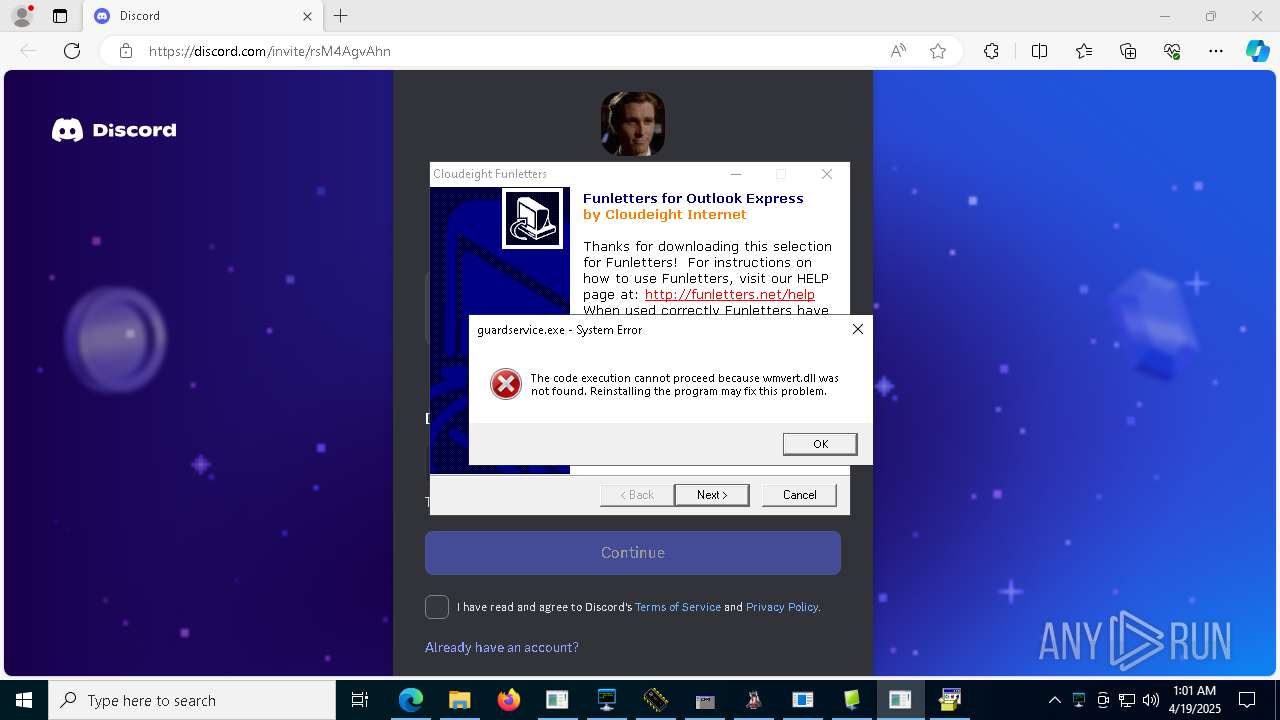Click Next in the Cloudeight Funletters installer
This screenshot has width=1280, height=720.
tap(711, 495)
